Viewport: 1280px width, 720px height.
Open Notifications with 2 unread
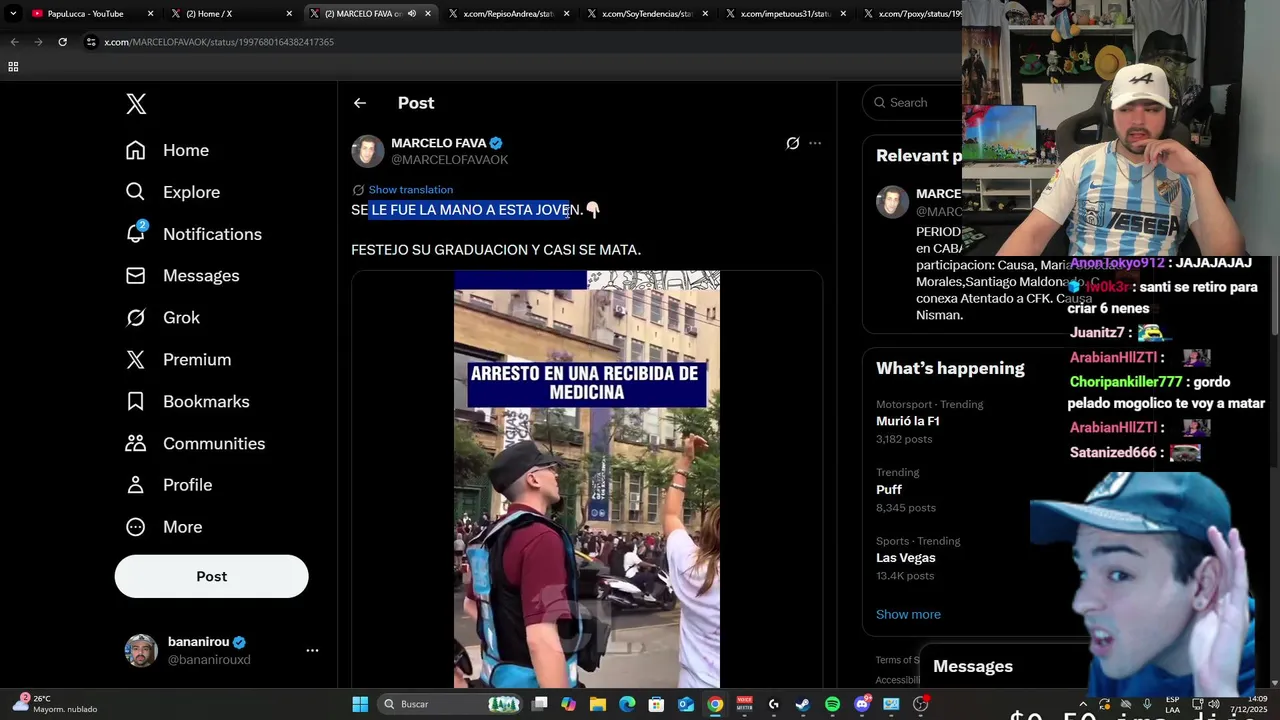(x=193, y=234)
